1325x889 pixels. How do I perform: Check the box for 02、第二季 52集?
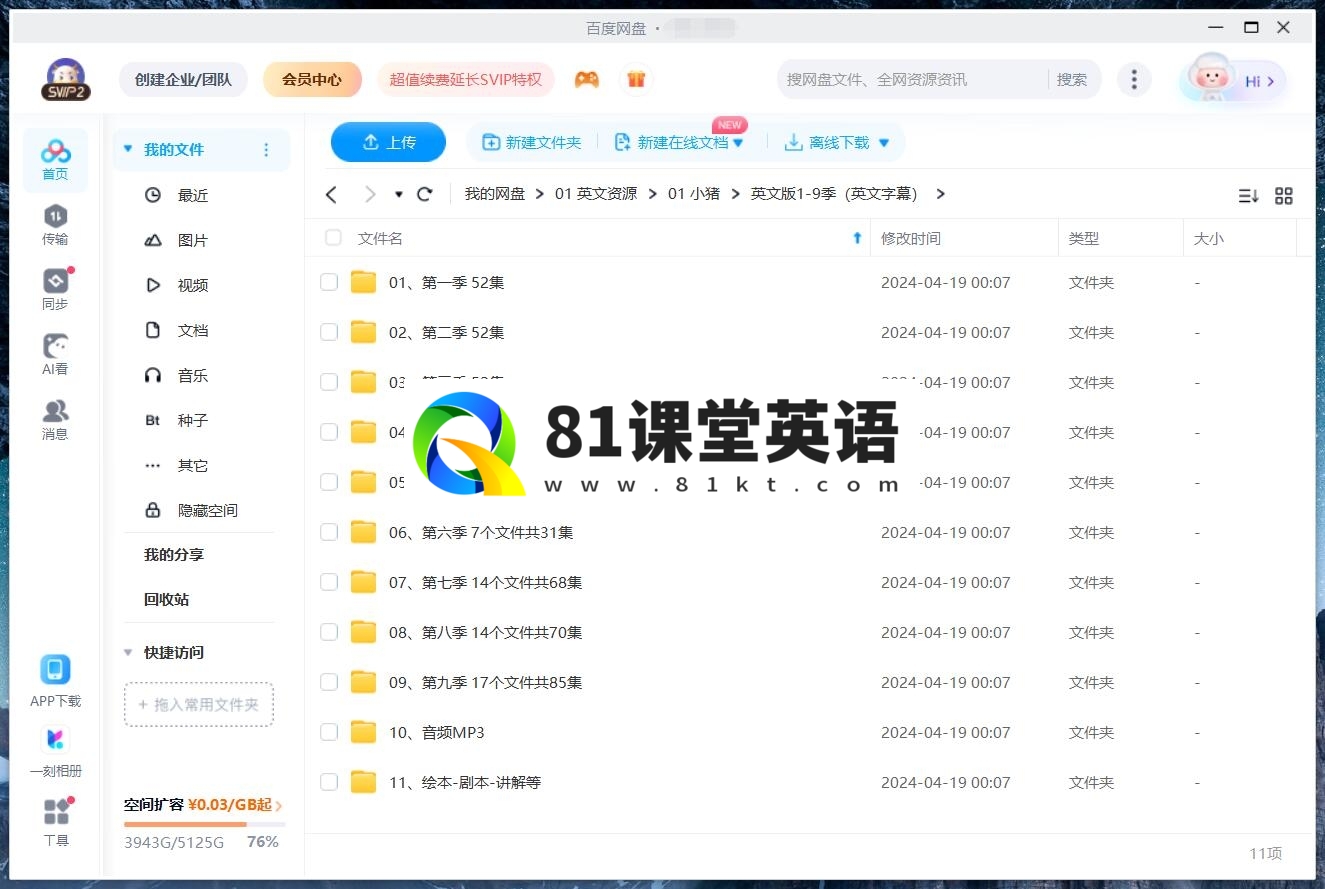[329, 332]
